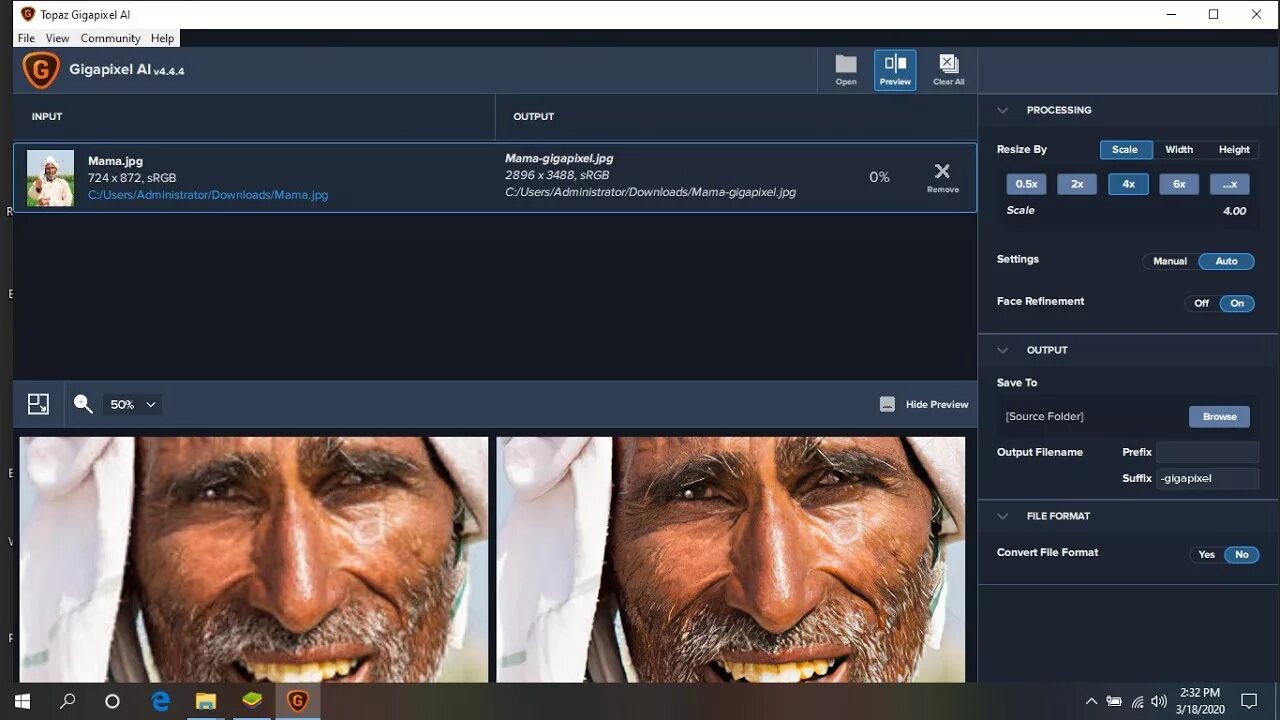1280x720 pixels.
Task: Click the Browse button
Action: pyautogui.click(x=1219, y=417)
